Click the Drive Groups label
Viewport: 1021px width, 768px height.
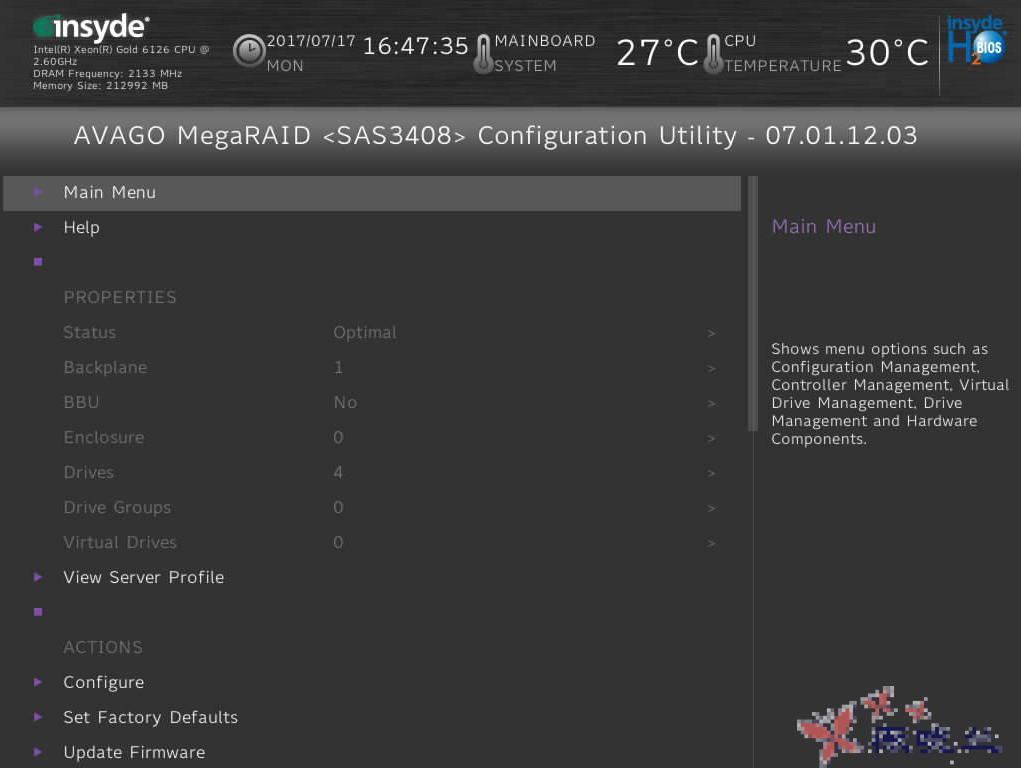(117, 507)
